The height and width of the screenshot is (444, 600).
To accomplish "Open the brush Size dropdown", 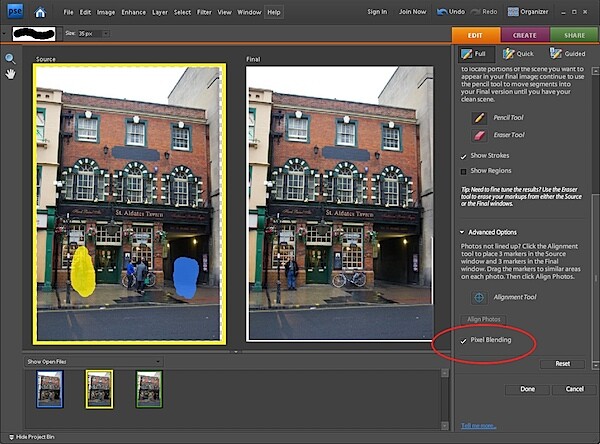I will pyautogui.click(x=106, y=34).
